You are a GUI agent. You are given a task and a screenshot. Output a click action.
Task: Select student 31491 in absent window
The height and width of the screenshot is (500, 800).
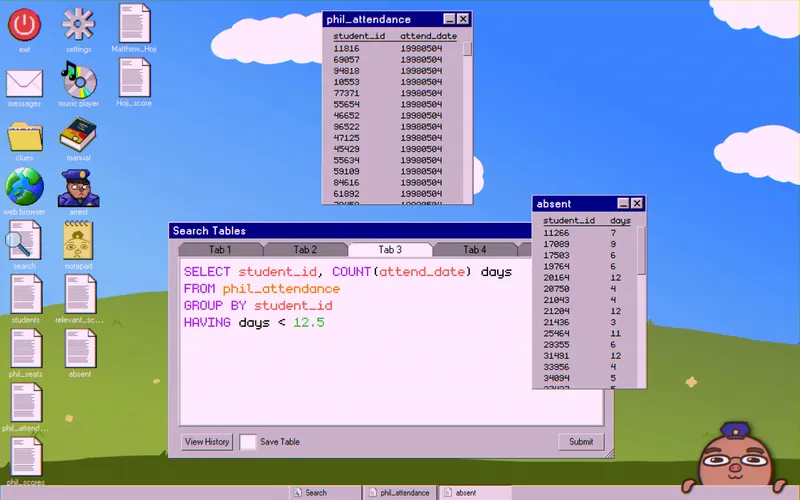(556, 356)
